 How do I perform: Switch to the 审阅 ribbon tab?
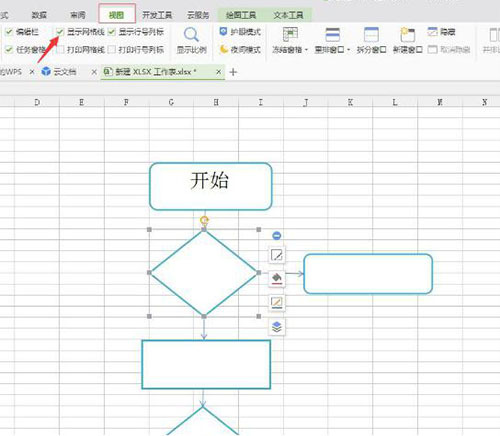point(78,15)
